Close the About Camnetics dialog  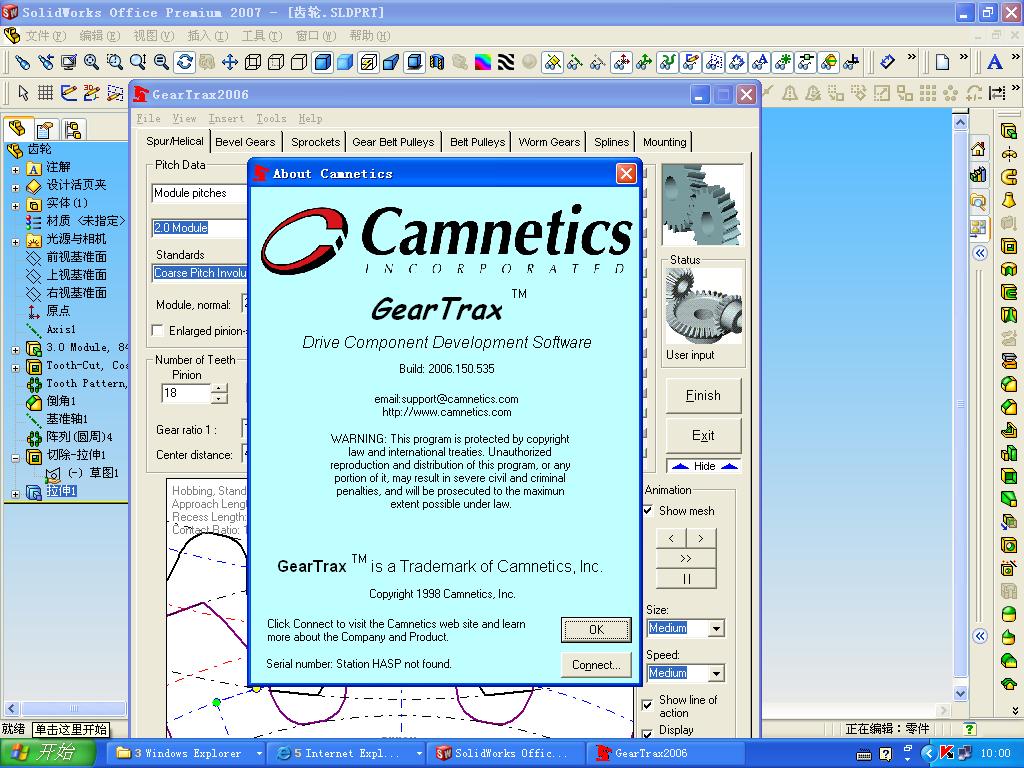pos(626,174)
